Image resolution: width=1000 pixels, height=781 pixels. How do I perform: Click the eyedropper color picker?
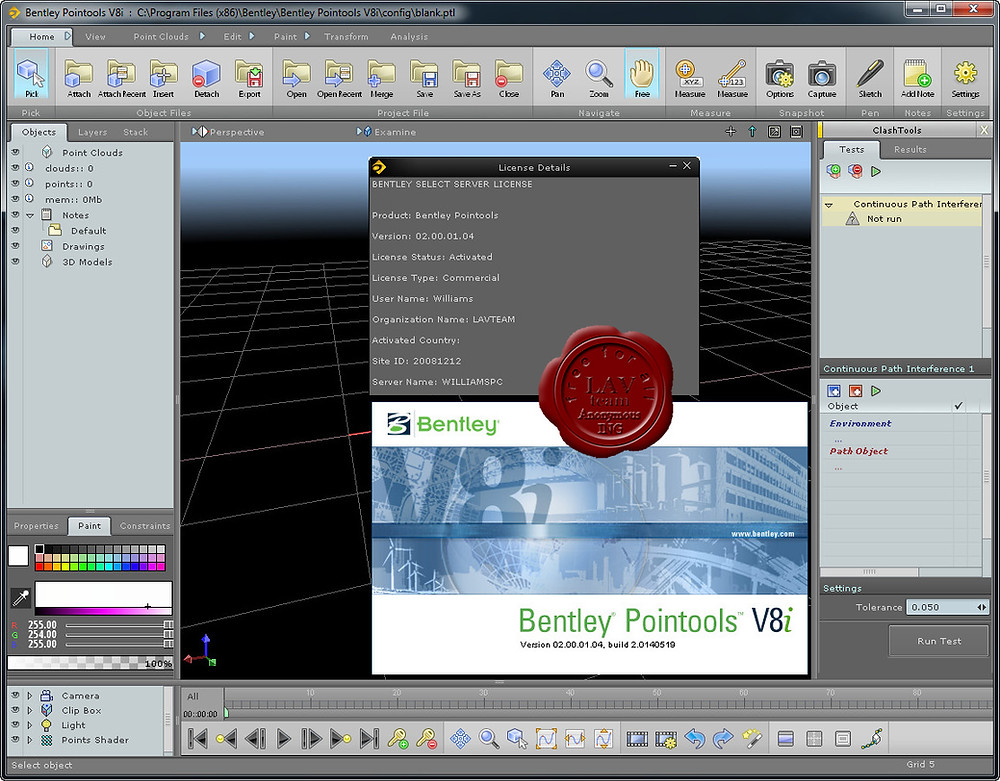pos(20,598)
